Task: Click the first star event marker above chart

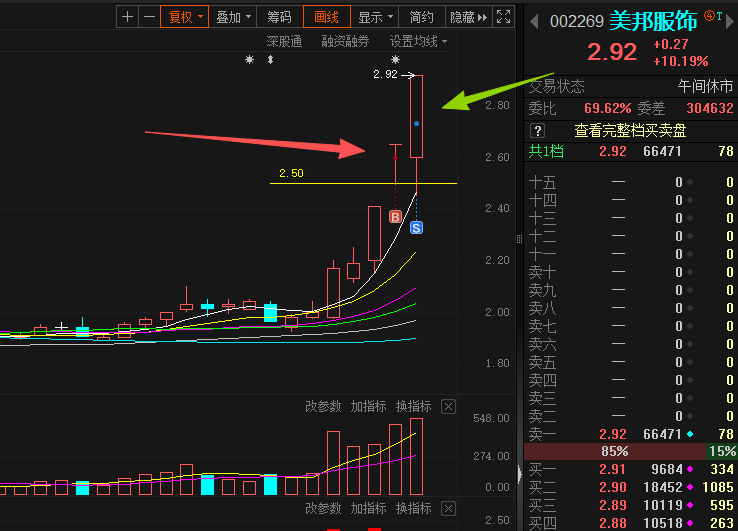Action: [249, 59]
